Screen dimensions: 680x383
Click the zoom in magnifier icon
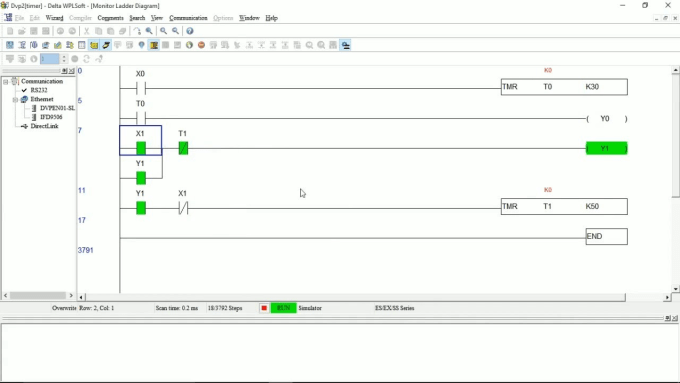pyautogui.click(x=163, y=31)
